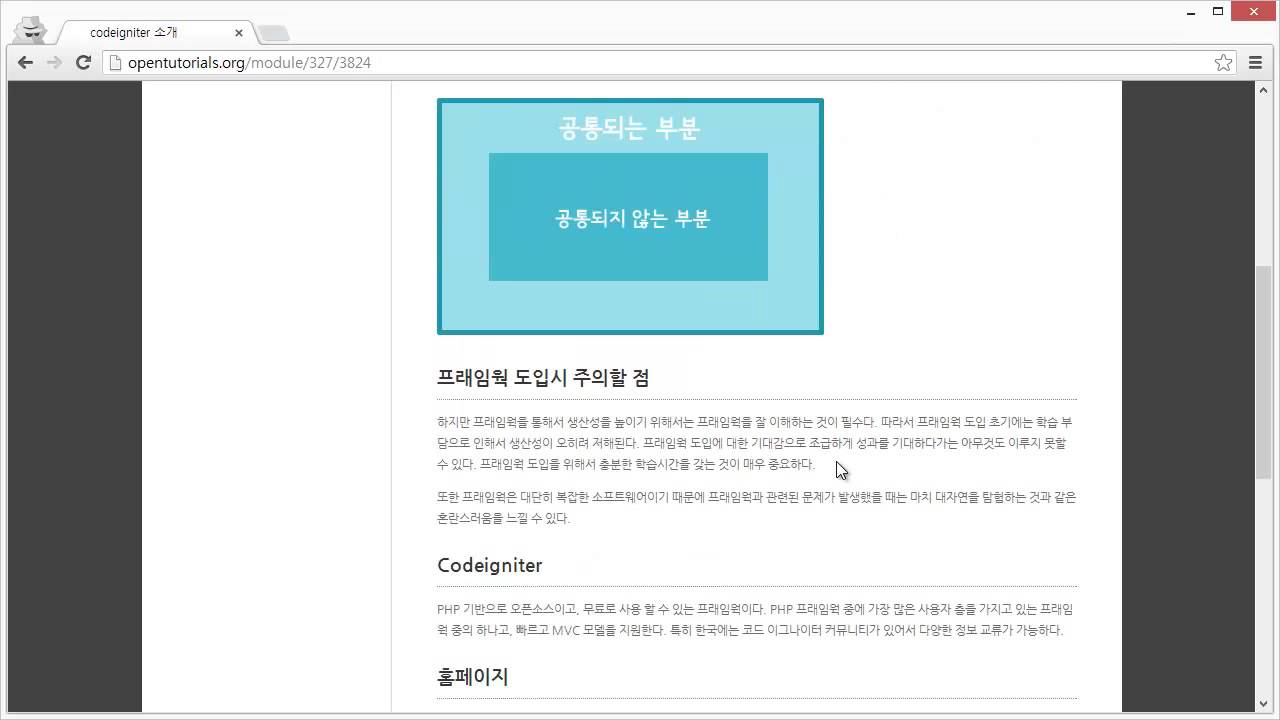Bookmark this page with the star icon

[x=1223, y=62]
